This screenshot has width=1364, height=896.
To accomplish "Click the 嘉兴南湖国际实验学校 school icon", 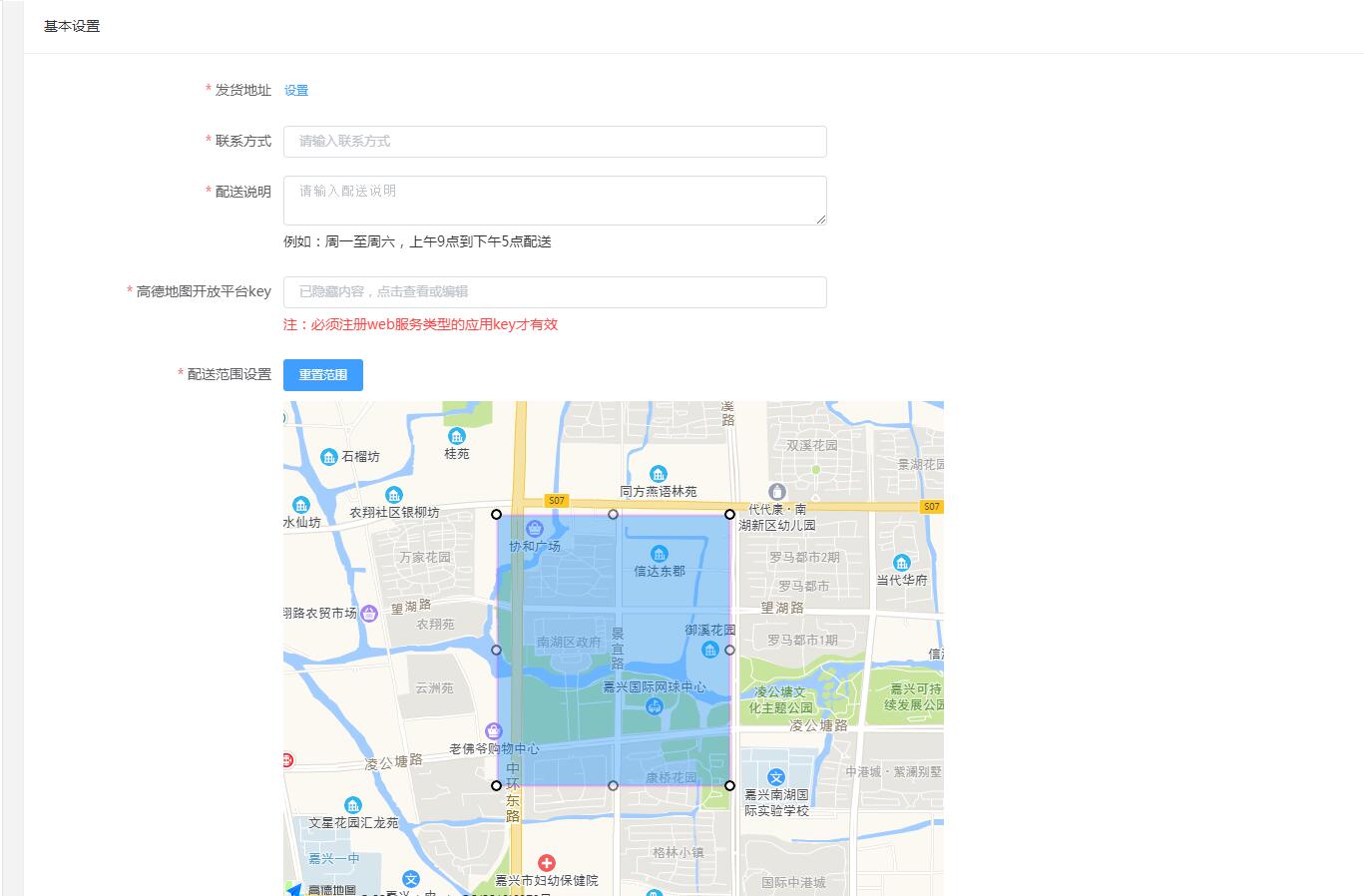I will click(776, 777).
